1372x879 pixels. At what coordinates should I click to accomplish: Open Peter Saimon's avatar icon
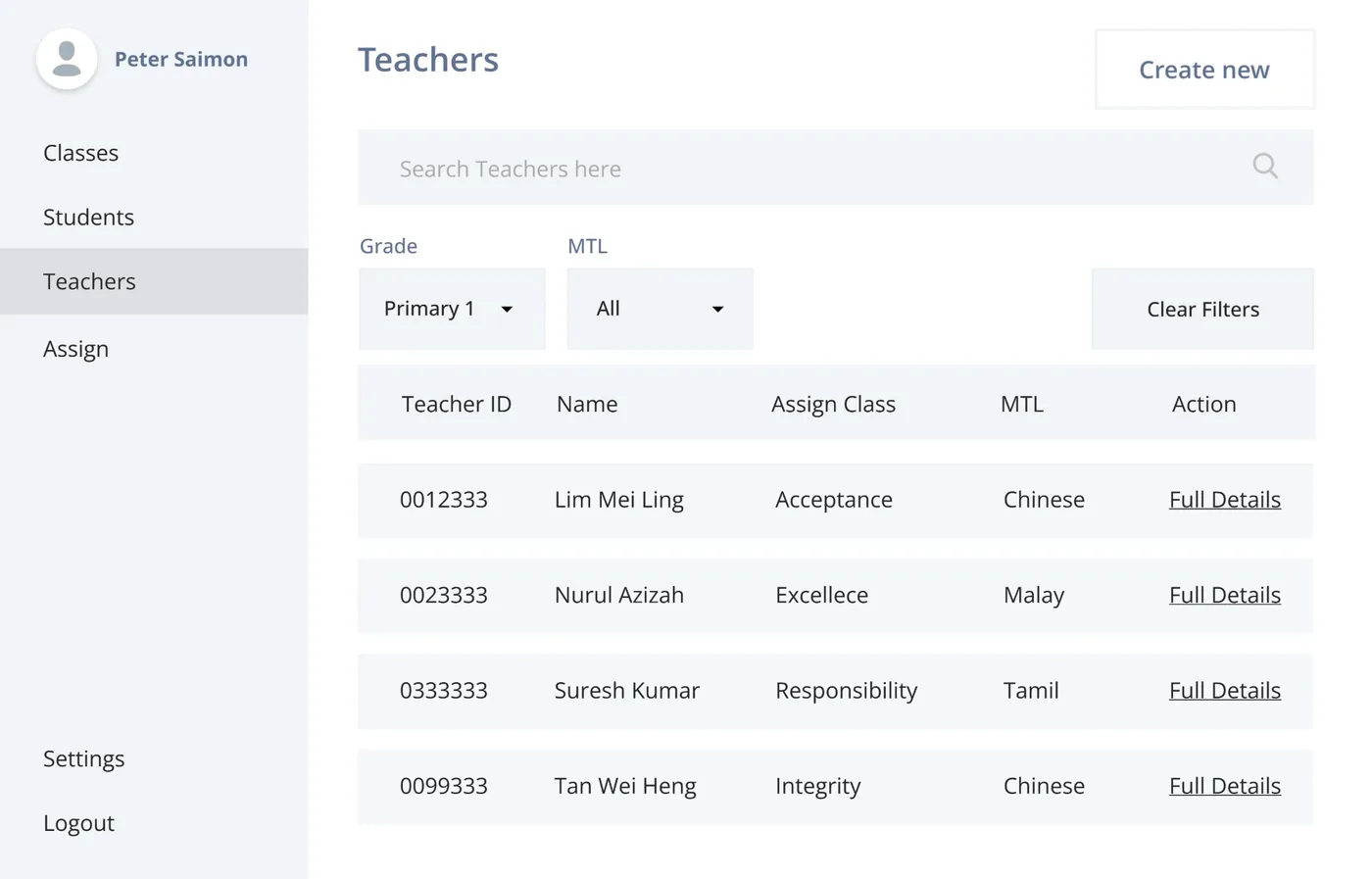pyautogui.click(x=67, y=59)
